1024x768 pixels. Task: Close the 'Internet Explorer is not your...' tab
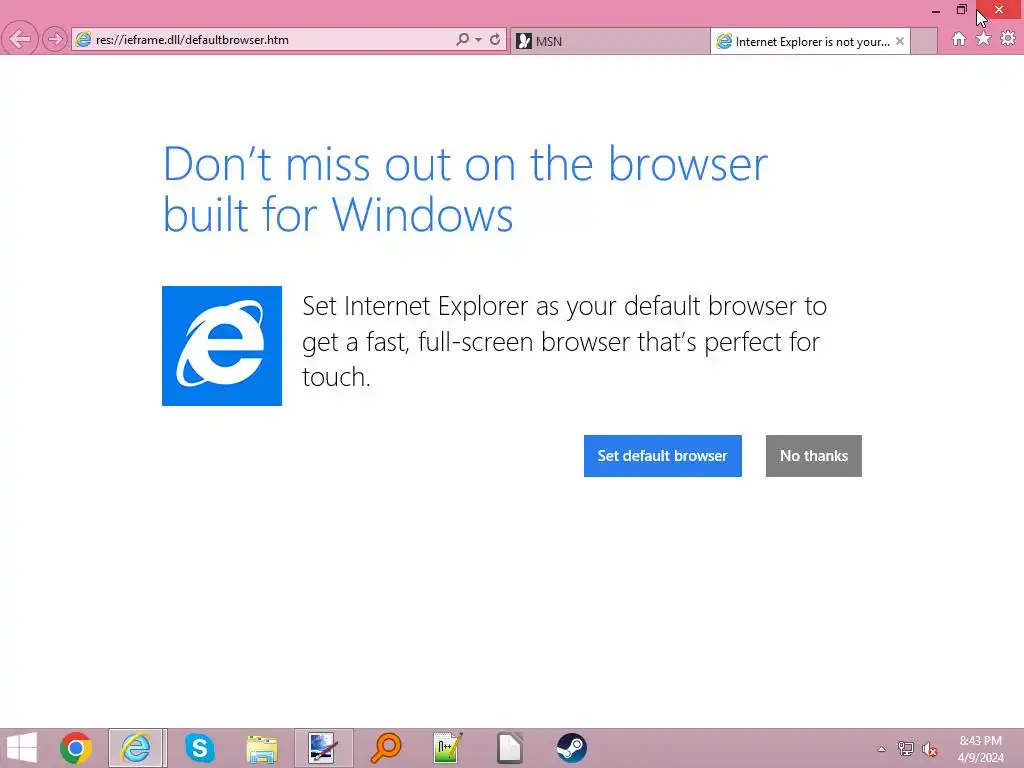tap(900, 41)
